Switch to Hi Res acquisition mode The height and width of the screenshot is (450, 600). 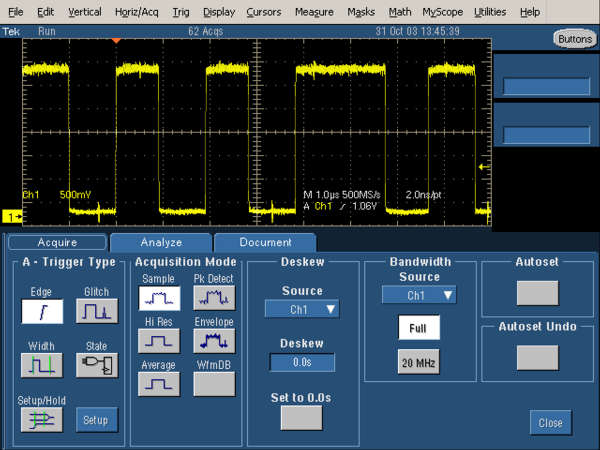158,341
